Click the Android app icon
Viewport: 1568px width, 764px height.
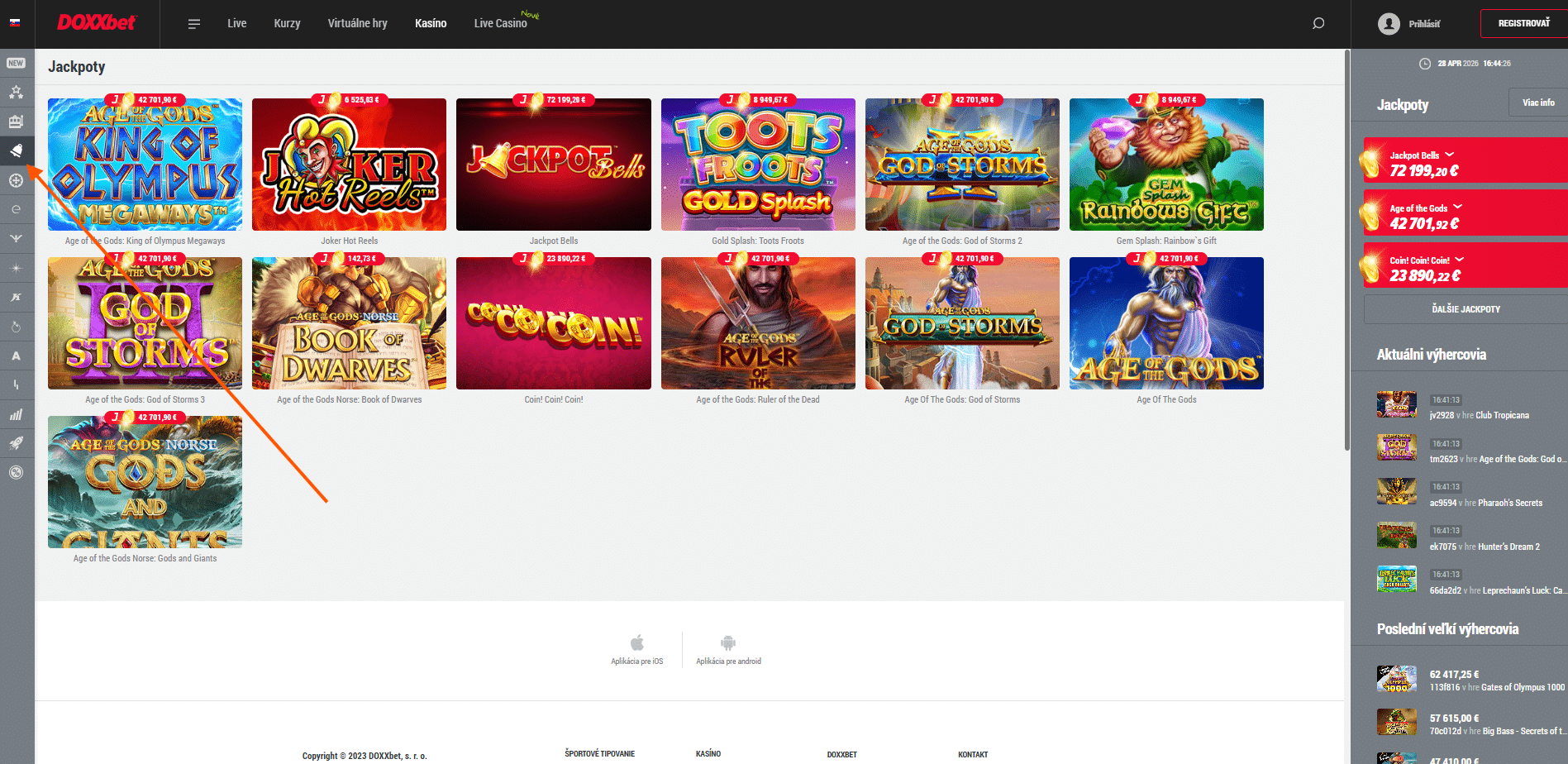click(x=728, y=642)
